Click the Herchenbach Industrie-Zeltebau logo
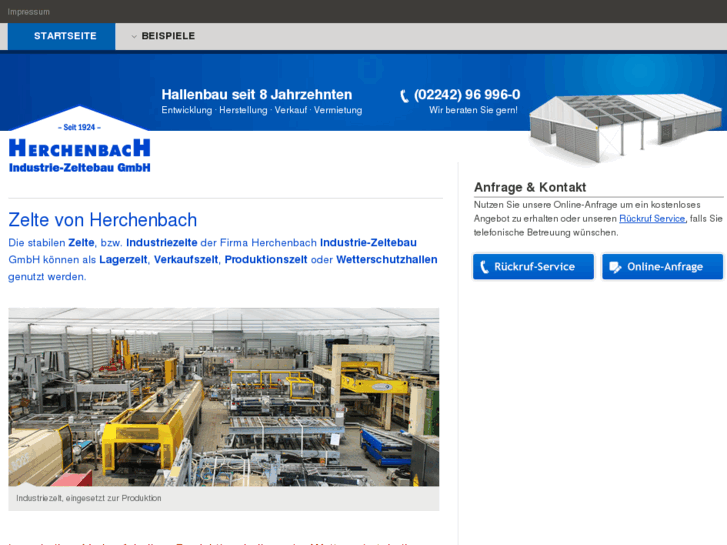 (80, 141)
